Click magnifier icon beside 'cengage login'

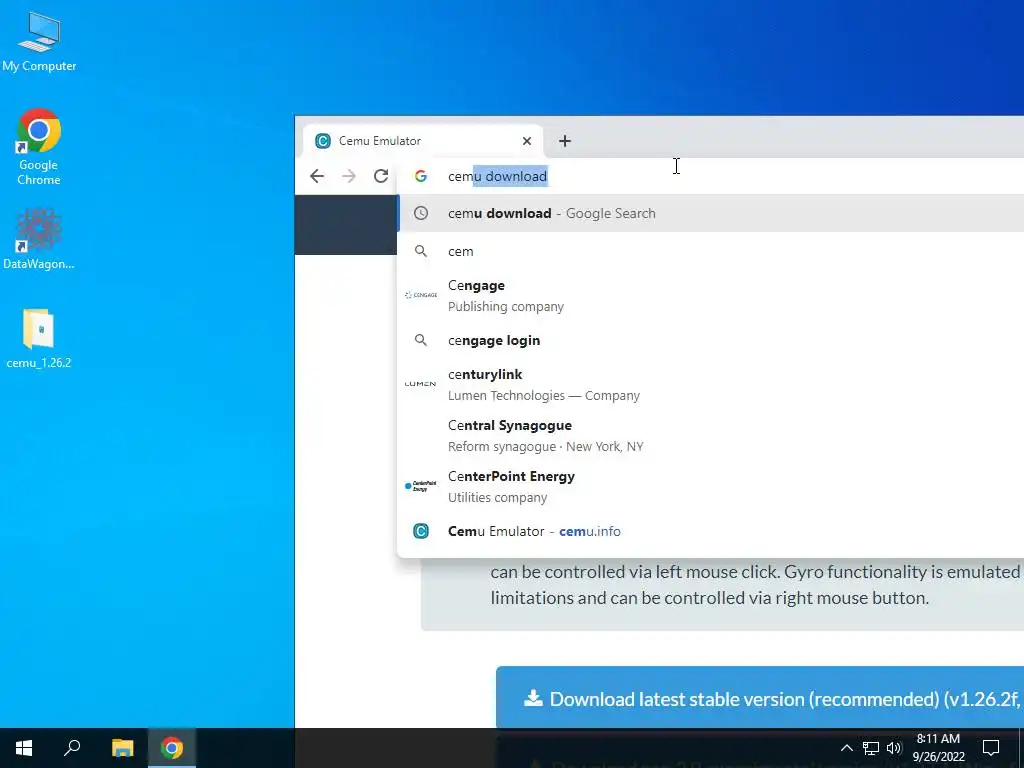tap(421, 340)
